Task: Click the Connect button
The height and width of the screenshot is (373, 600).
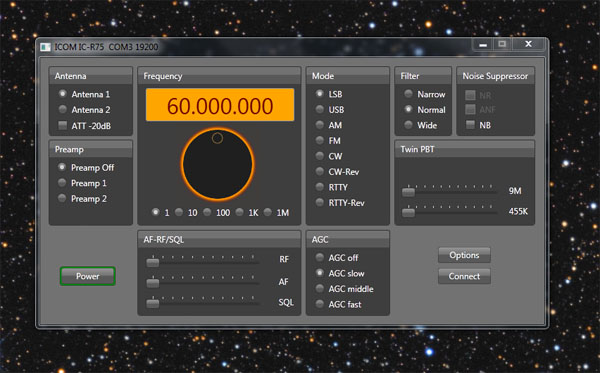Action: click(x=464, y=276)
